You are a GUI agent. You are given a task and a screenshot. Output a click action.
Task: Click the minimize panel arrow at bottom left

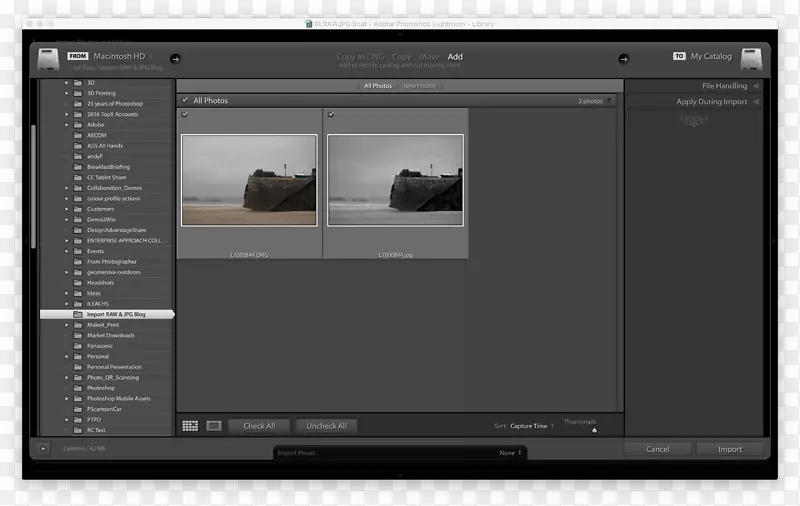(x=44, y=449)
